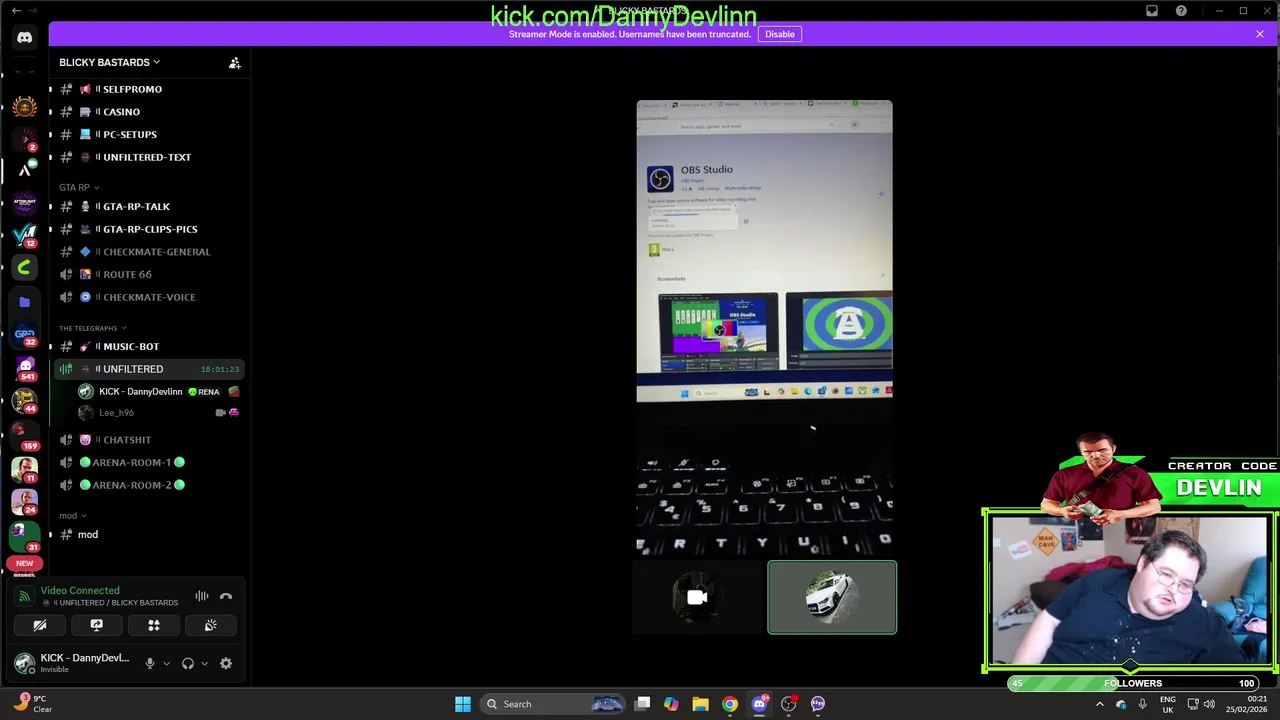Image resolution: width=1280 pixels, height=720 pixels.
Task: Open the green C logo server icon
Action: click(x=24, y=268)
